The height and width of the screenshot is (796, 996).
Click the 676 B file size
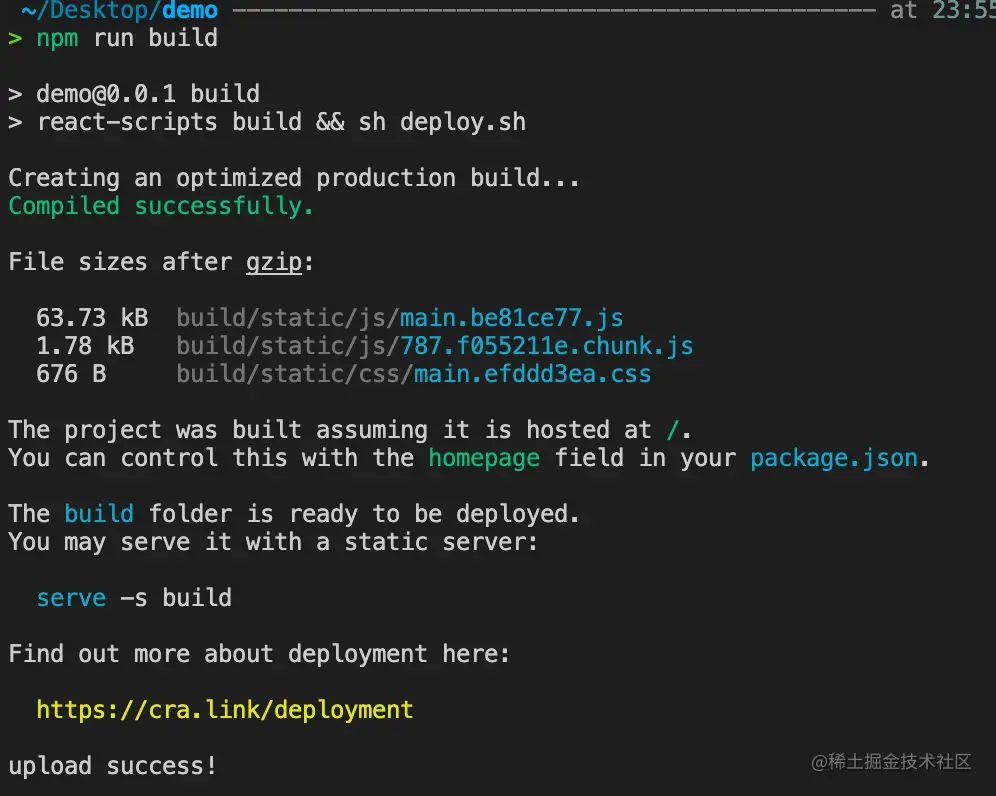click(x=71, y=374)
